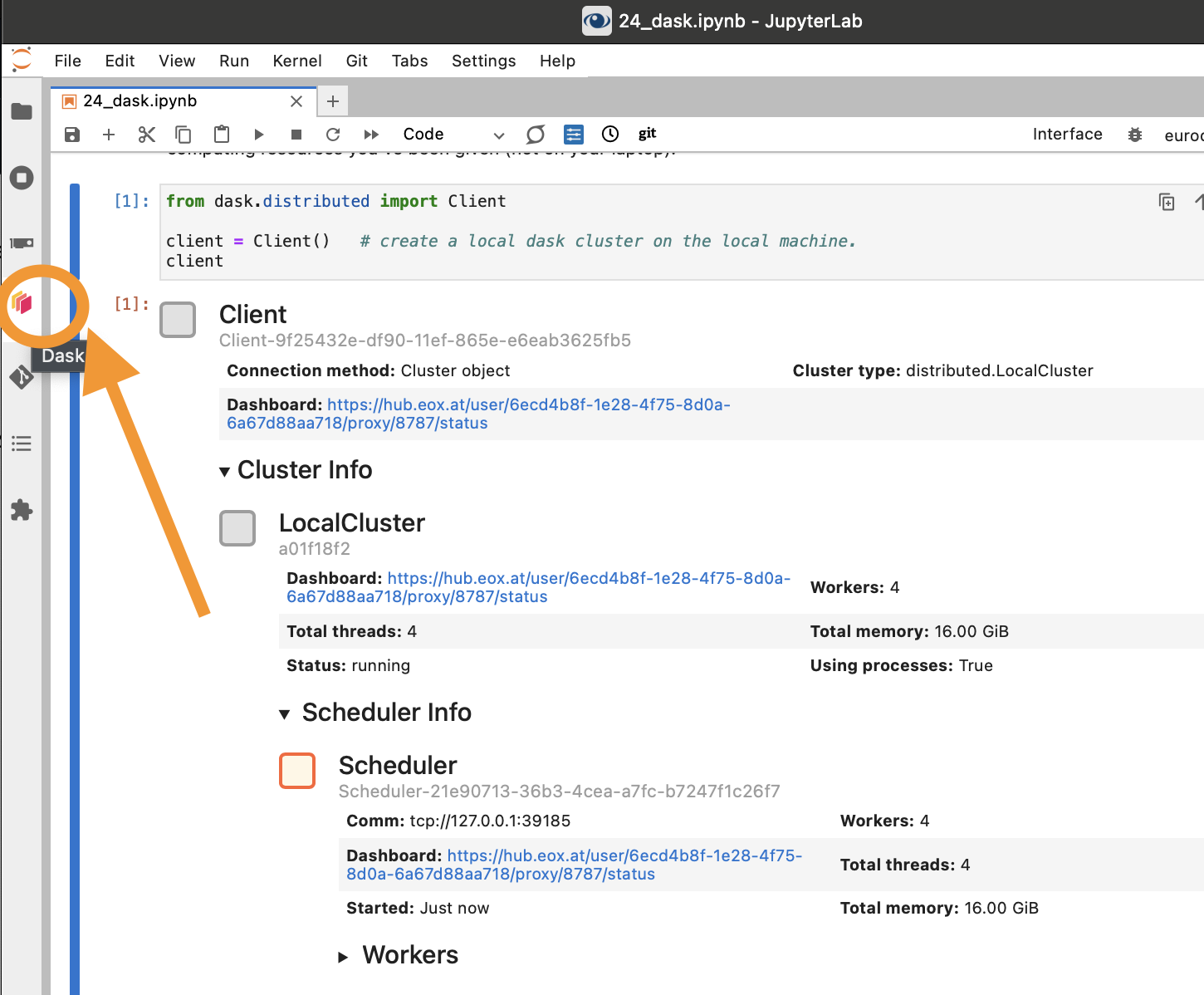Open the Scheduler Dashboard link

point(575,865)
